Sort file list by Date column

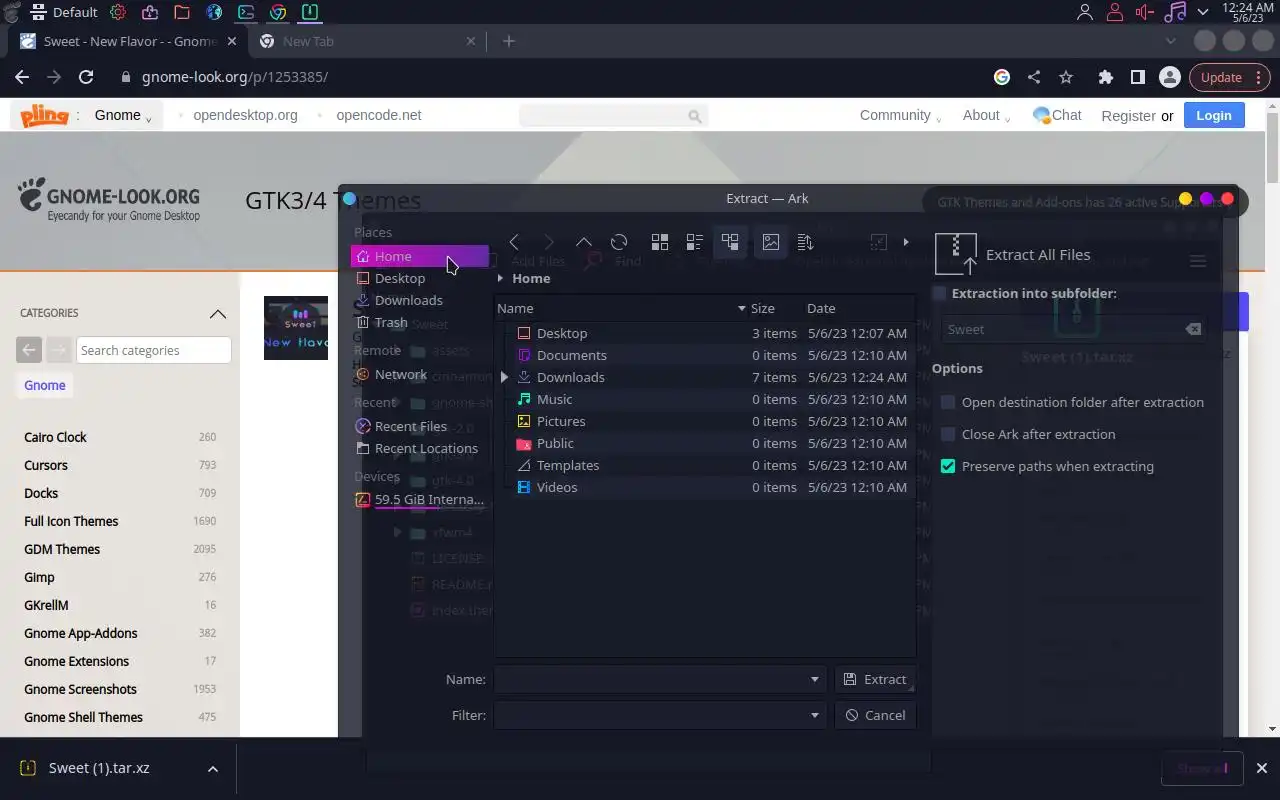[x=858, y=308]
